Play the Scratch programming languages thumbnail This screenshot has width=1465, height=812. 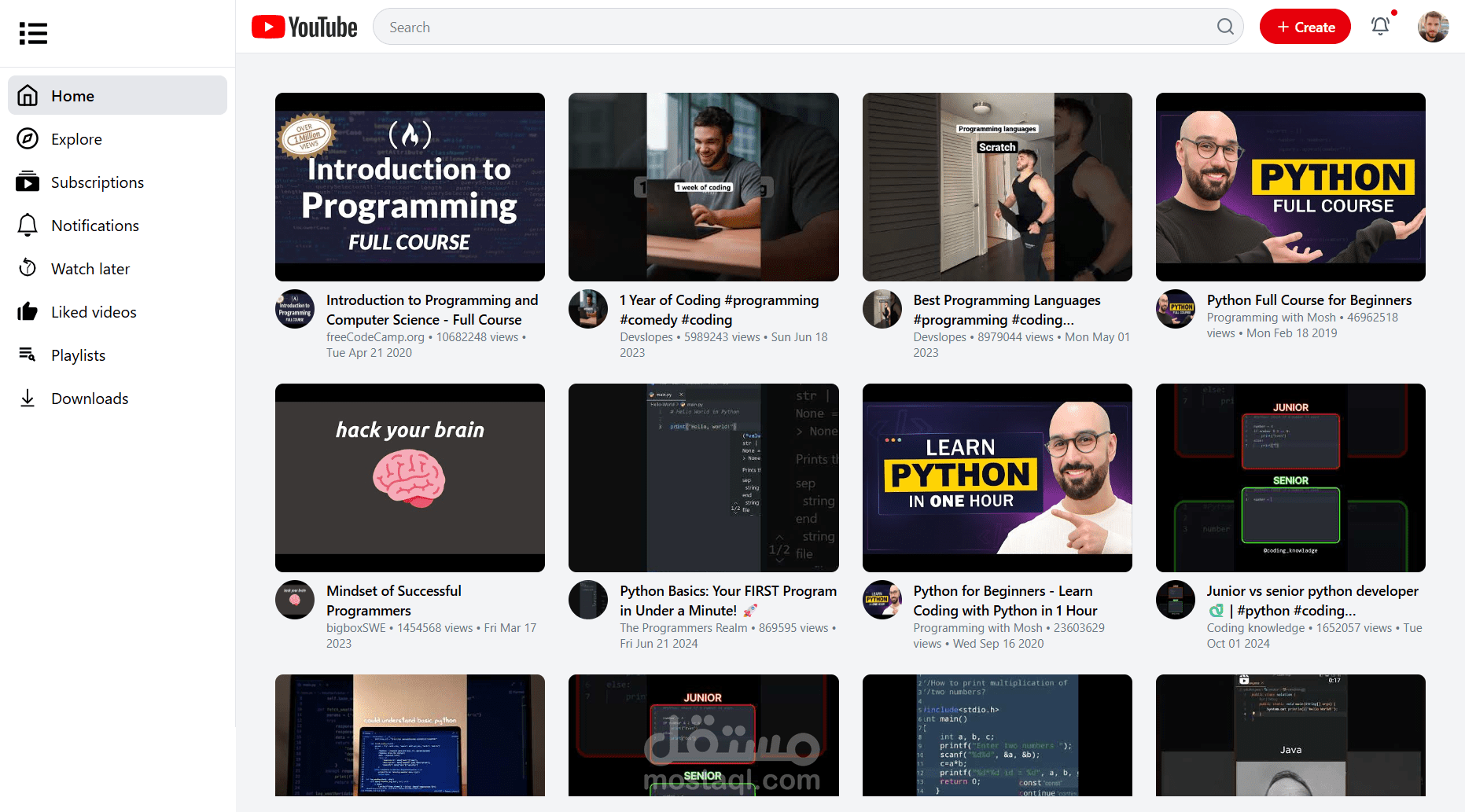click(x=997, y=187)
